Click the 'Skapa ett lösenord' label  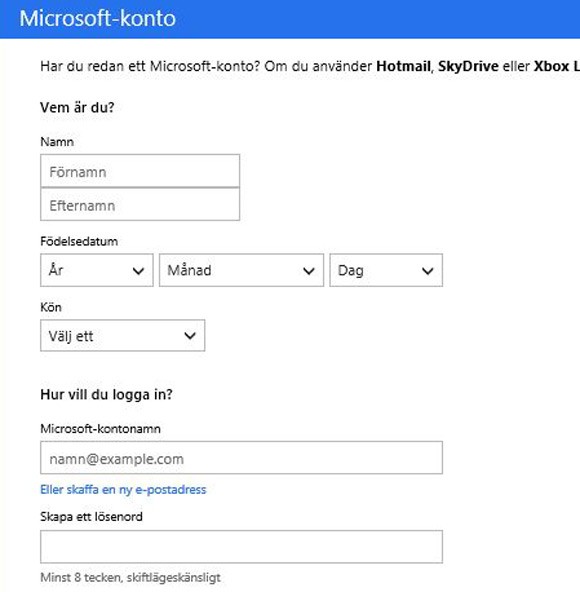91,516
